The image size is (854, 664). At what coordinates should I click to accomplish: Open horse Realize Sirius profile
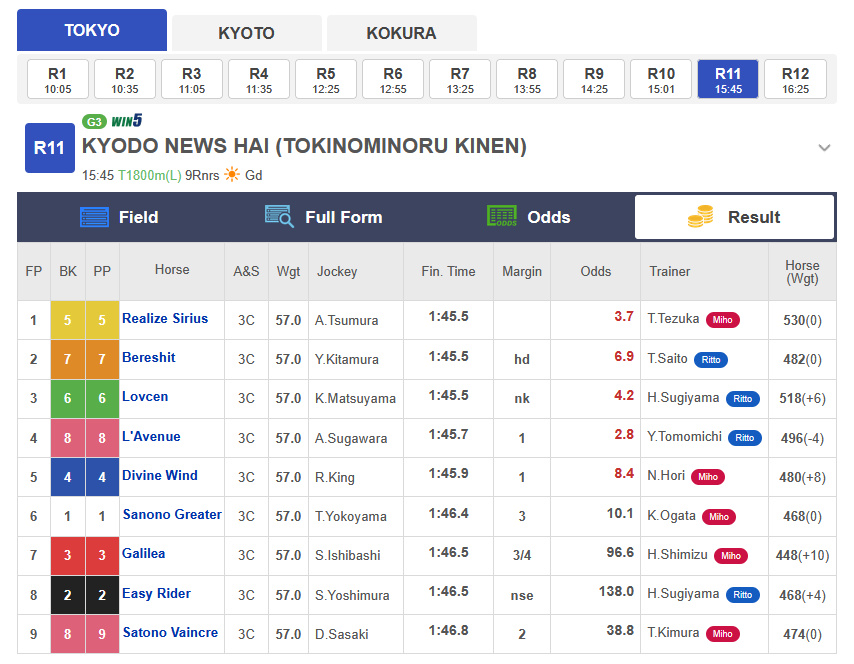(165, 319)
